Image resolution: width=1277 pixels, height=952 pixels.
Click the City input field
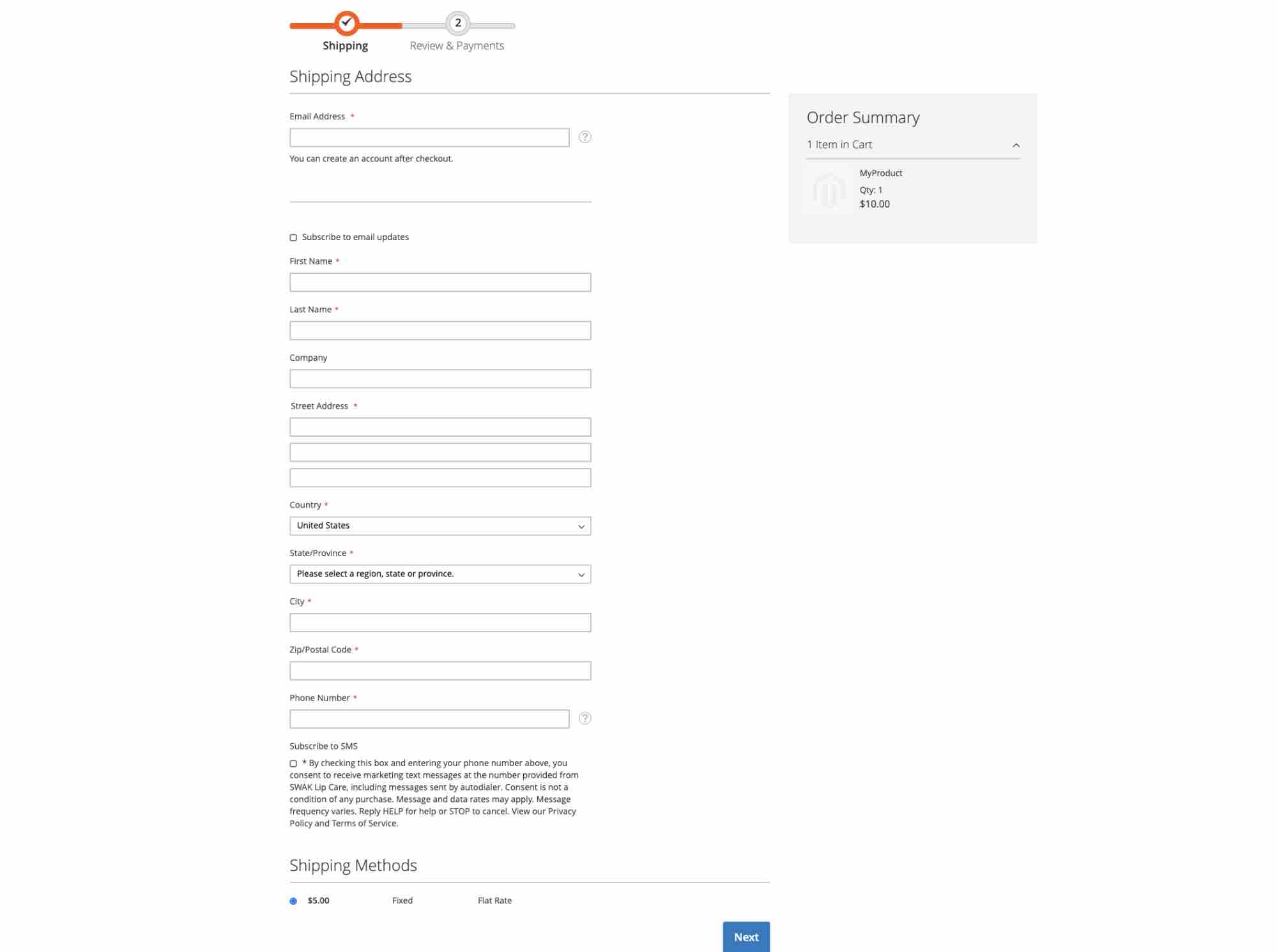[440, 621]
